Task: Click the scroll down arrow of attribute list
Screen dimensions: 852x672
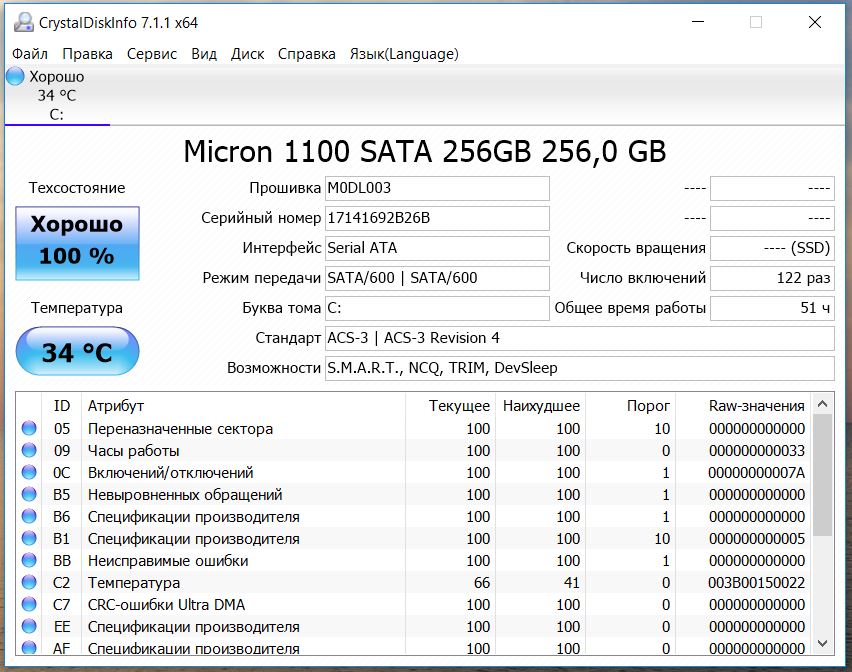Action: pos(822,643)
